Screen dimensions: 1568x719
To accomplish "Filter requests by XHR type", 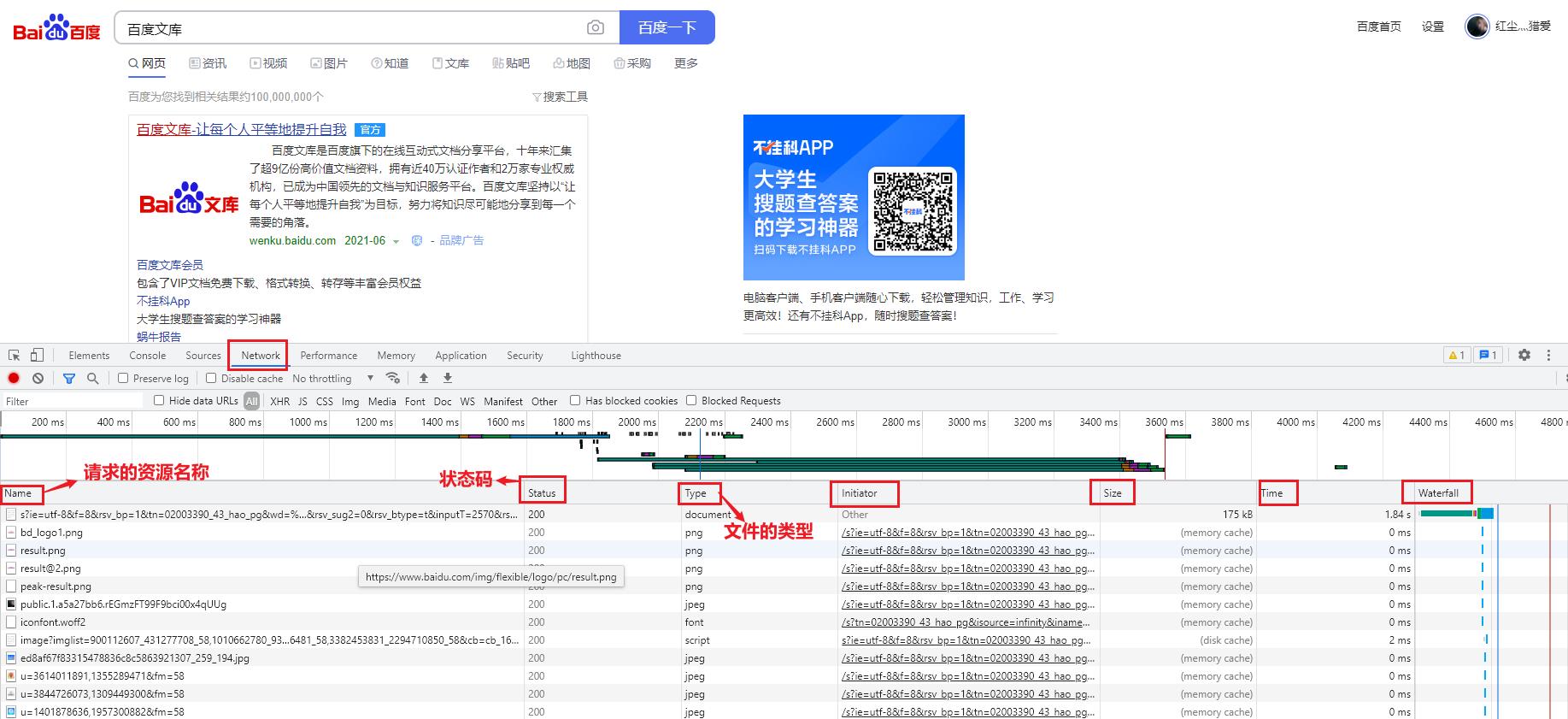I will click(279, 401).
